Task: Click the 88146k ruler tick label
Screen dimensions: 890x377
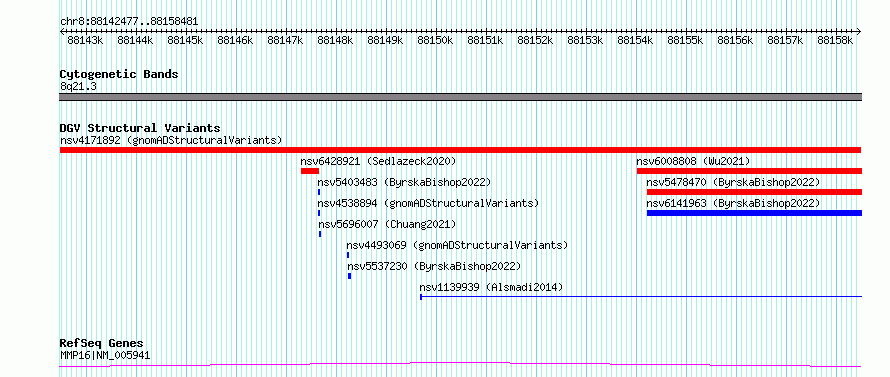Action: click(x=235, y=41)
